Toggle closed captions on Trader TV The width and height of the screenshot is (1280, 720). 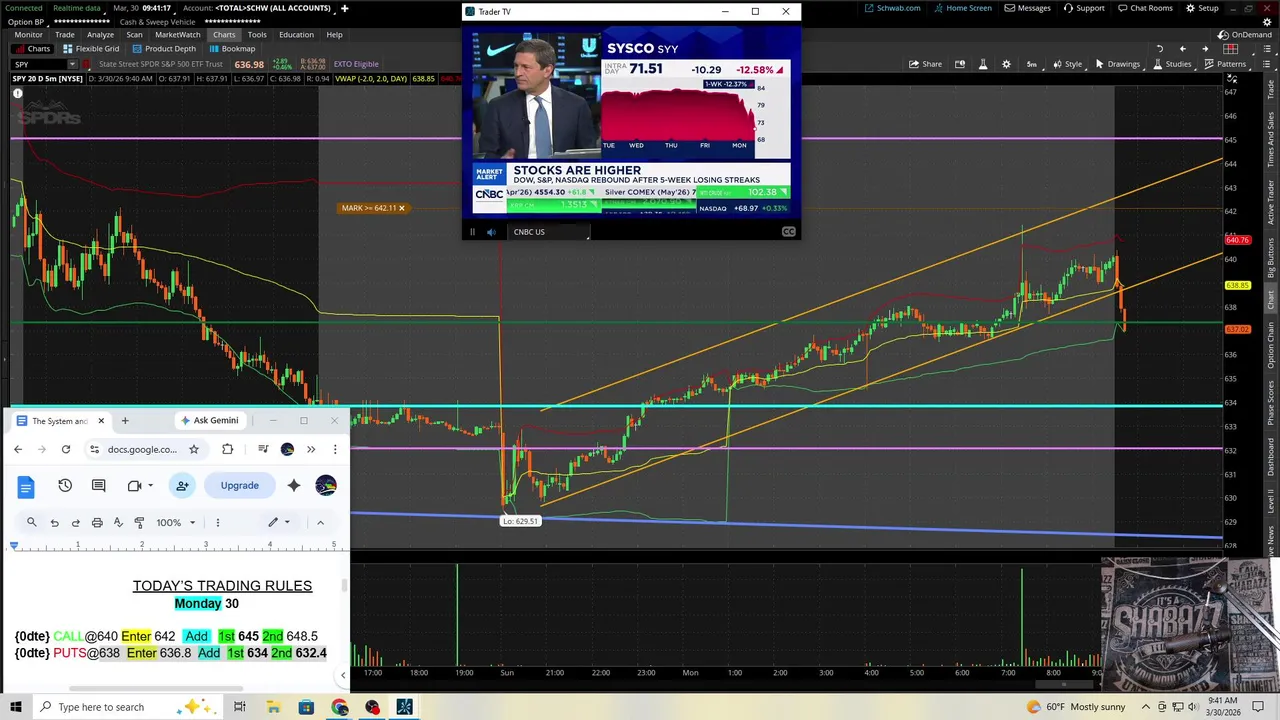[x=789, y=232]
